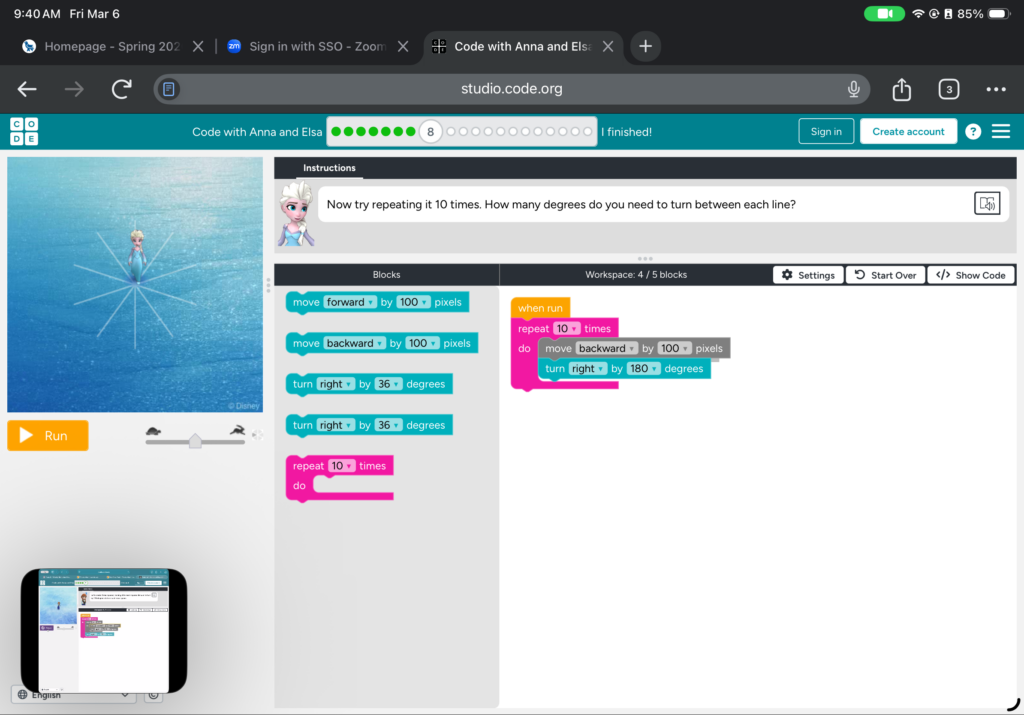Tap the screenshot thumbnail preview

[104, 630]
